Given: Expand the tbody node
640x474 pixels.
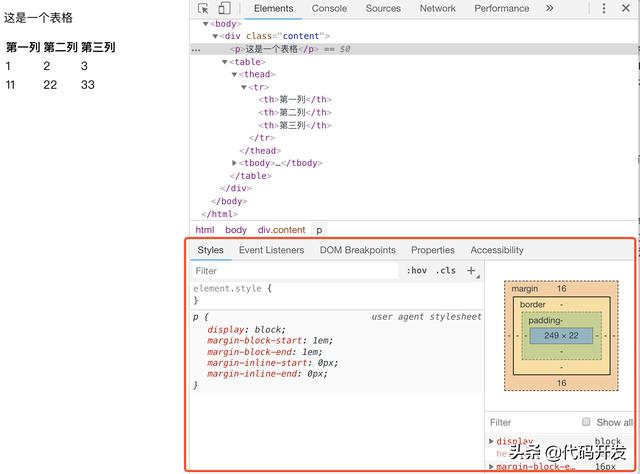Looking at the screenshot, I should 234,163.
